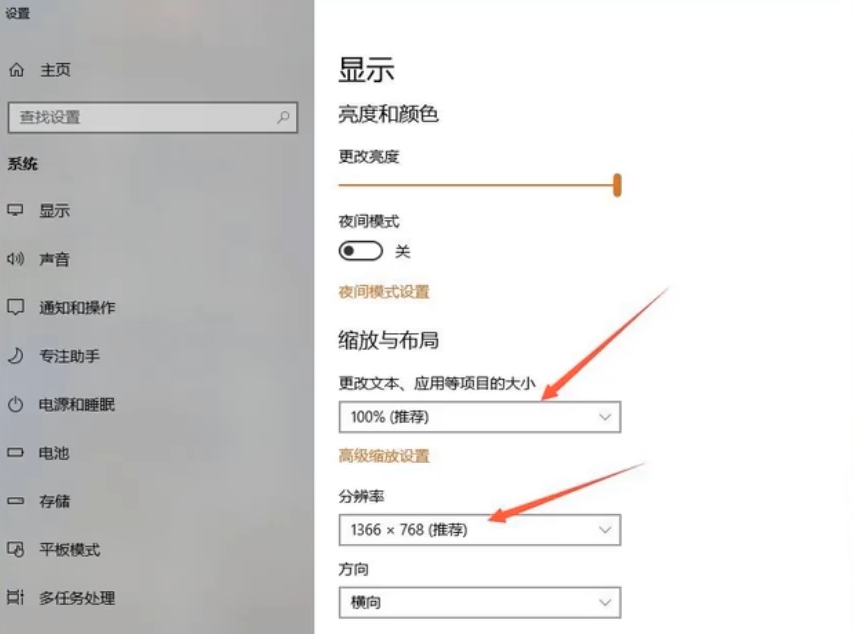Expand the 横向 orientation dropdown
The height and width of the screenshot is (634, 853).
(479, 602)
